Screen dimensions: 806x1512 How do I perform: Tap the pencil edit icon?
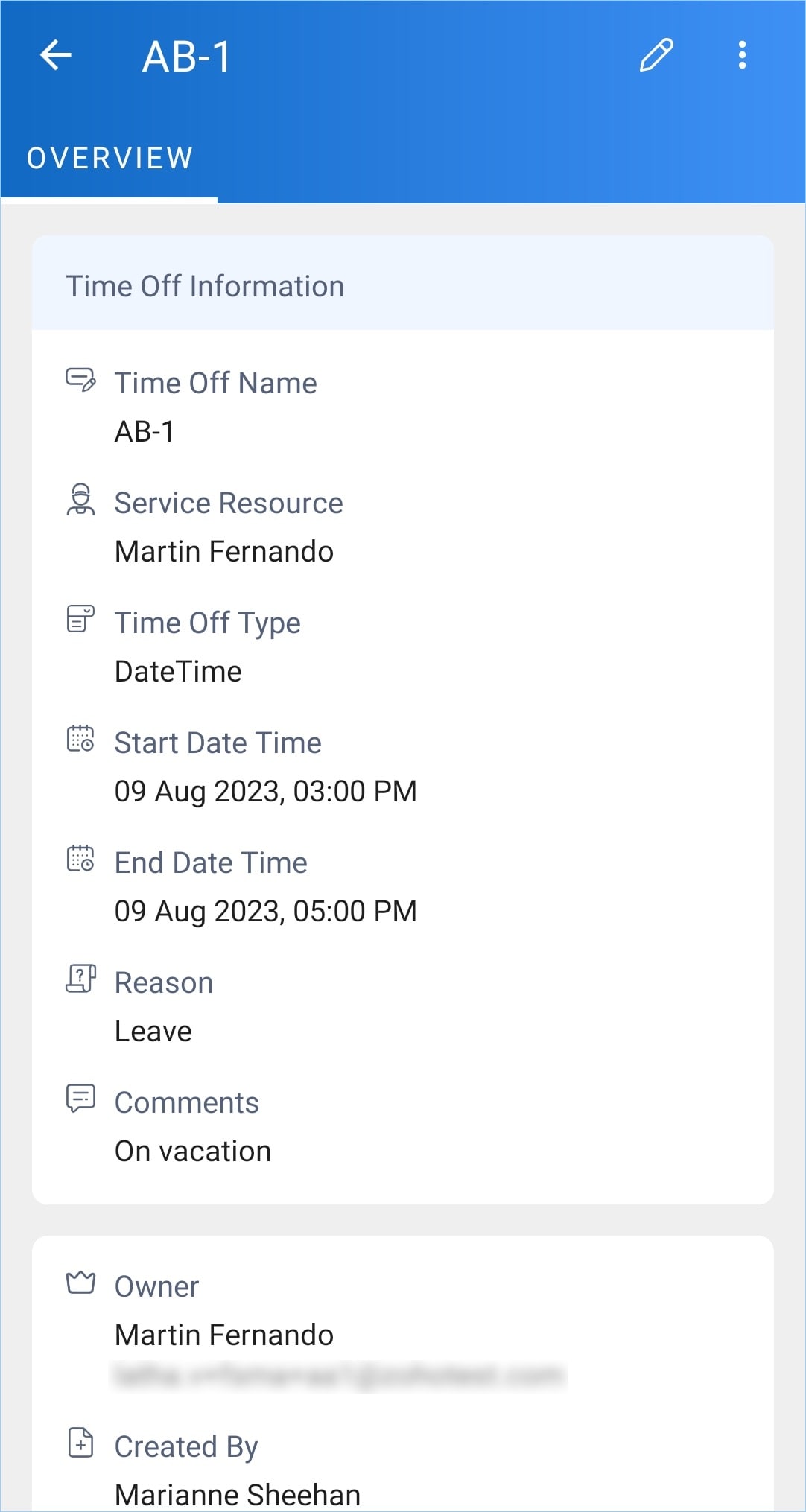(x=656, y=55)
